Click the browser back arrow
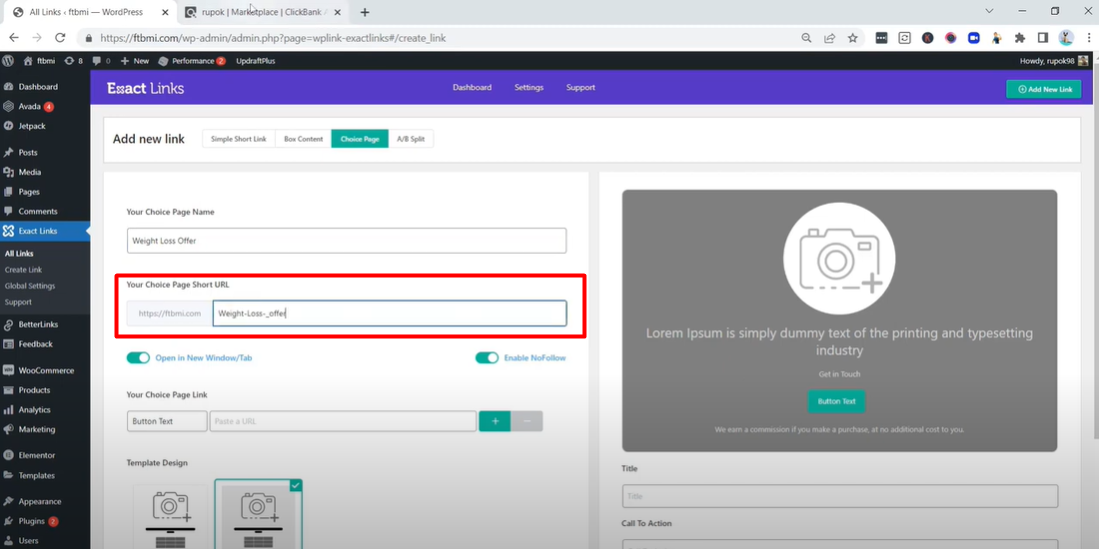1099x549 pixels. (x=14, y=38)
